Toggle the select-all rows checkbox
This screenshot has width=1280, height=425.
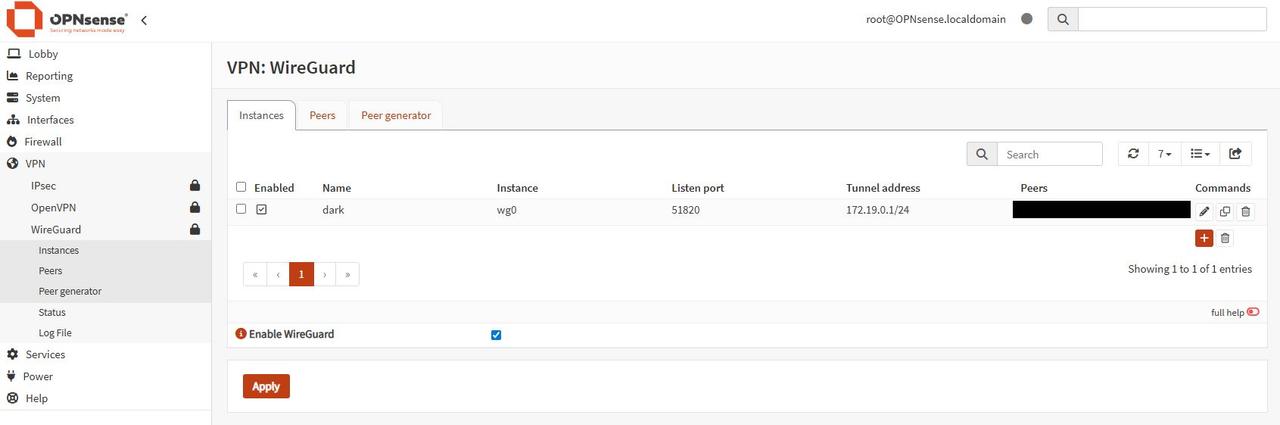[241, 187]
